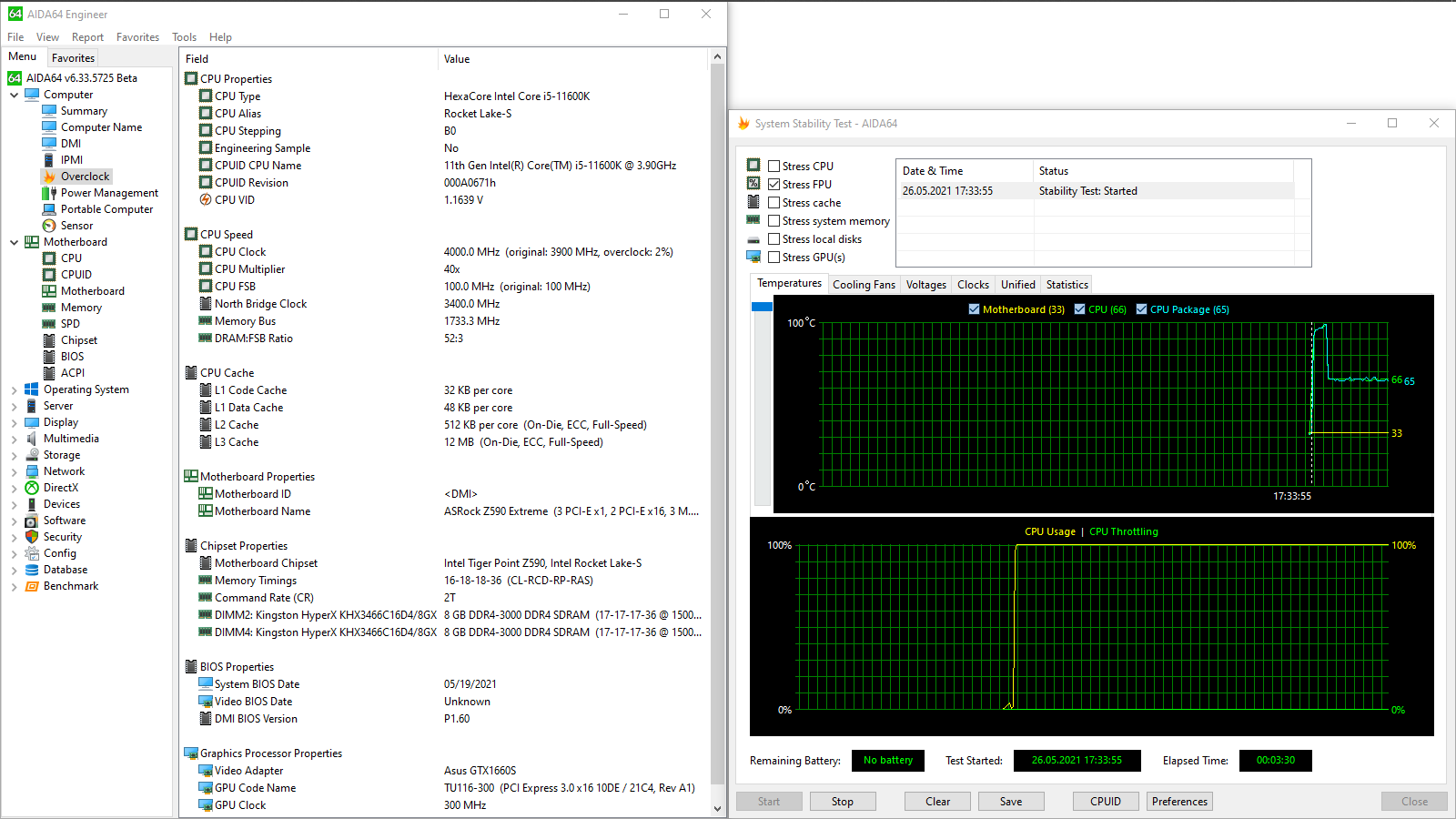Select the BIOS page in sidebar
The width and height of the screenshot is (1456, 819).
[70, 356]
